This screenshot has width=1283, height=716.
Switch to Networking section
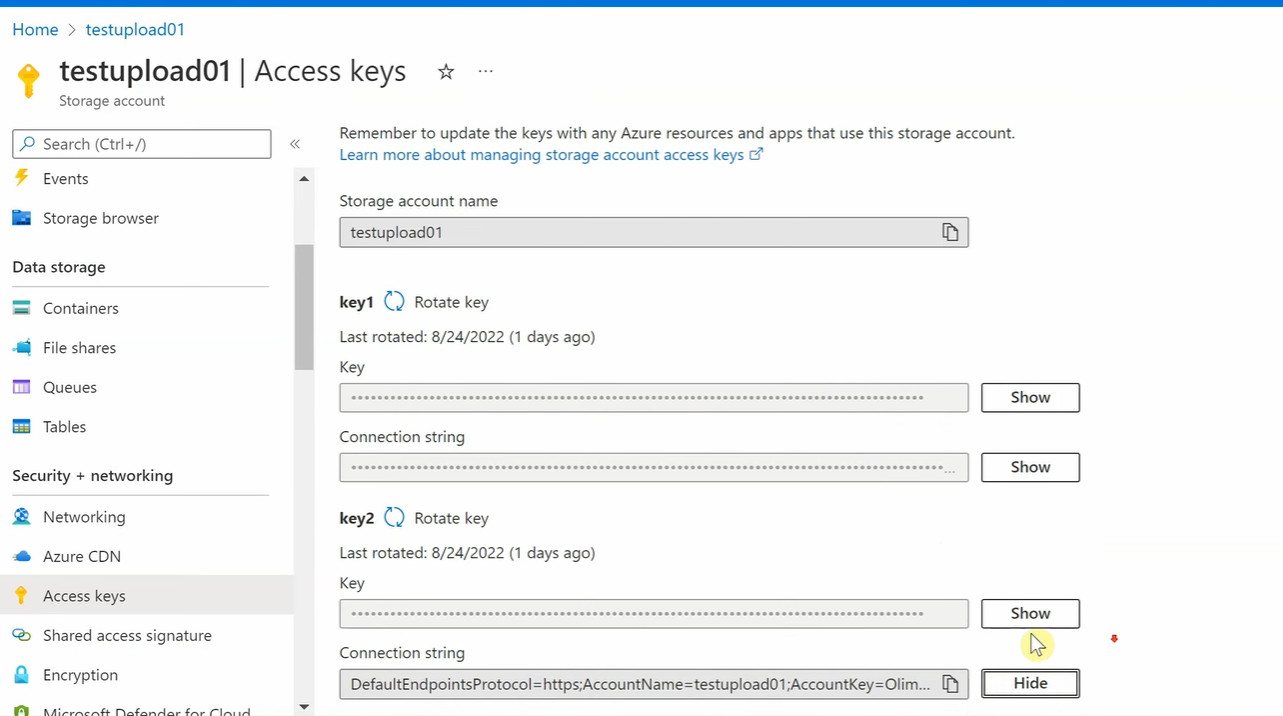pos(84,517)
